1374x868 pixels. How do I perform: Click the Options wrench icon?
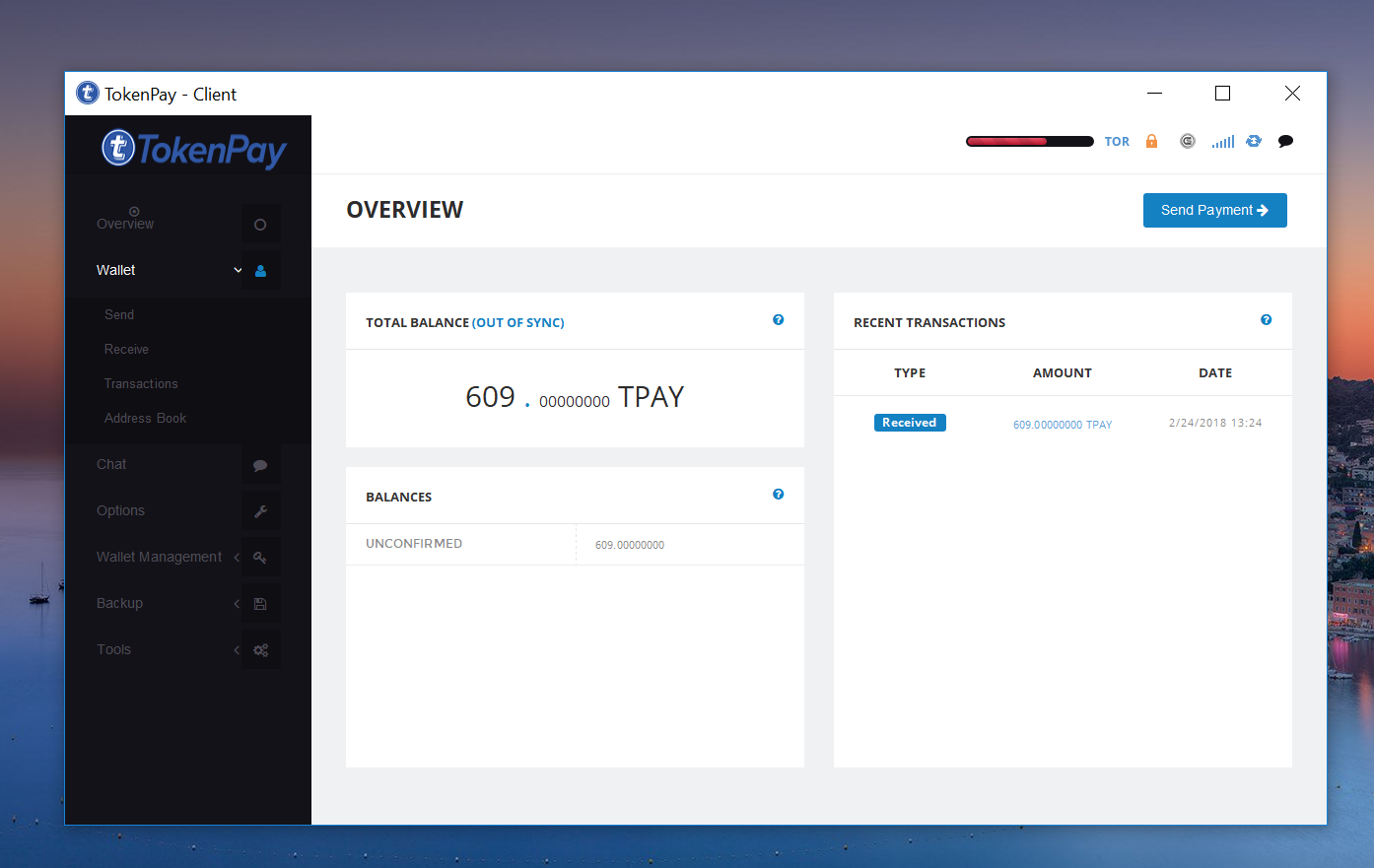point(260,511)
